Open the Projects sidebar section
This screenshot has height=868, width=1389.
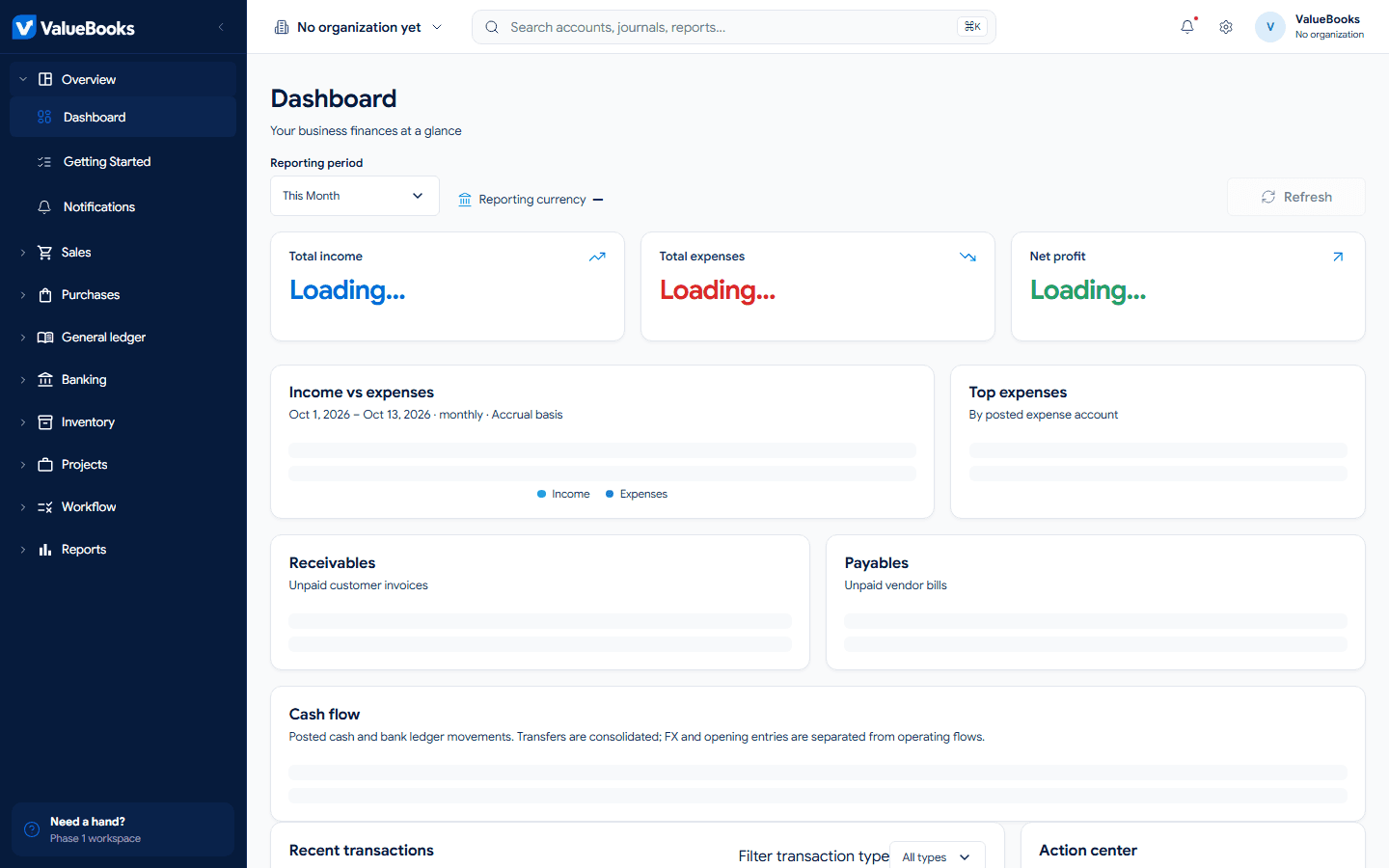coord(123,465)
